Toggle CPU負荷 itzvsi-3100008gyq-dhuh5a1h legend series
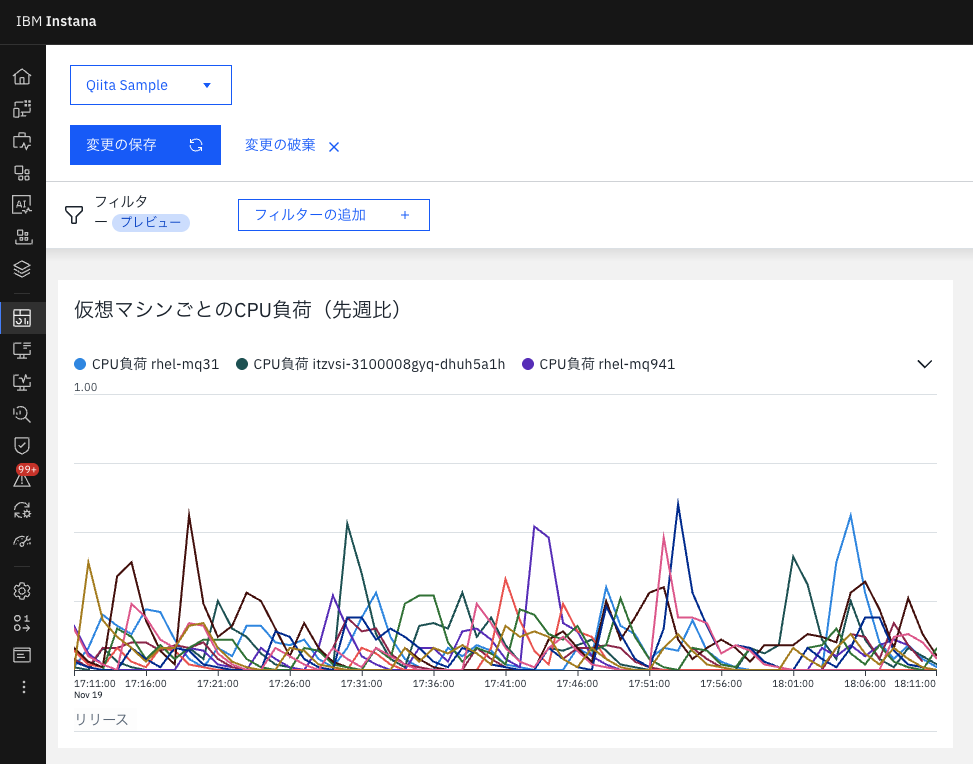Image resolution: width=973 pixels, height=764 pixels. click(370, 364)
